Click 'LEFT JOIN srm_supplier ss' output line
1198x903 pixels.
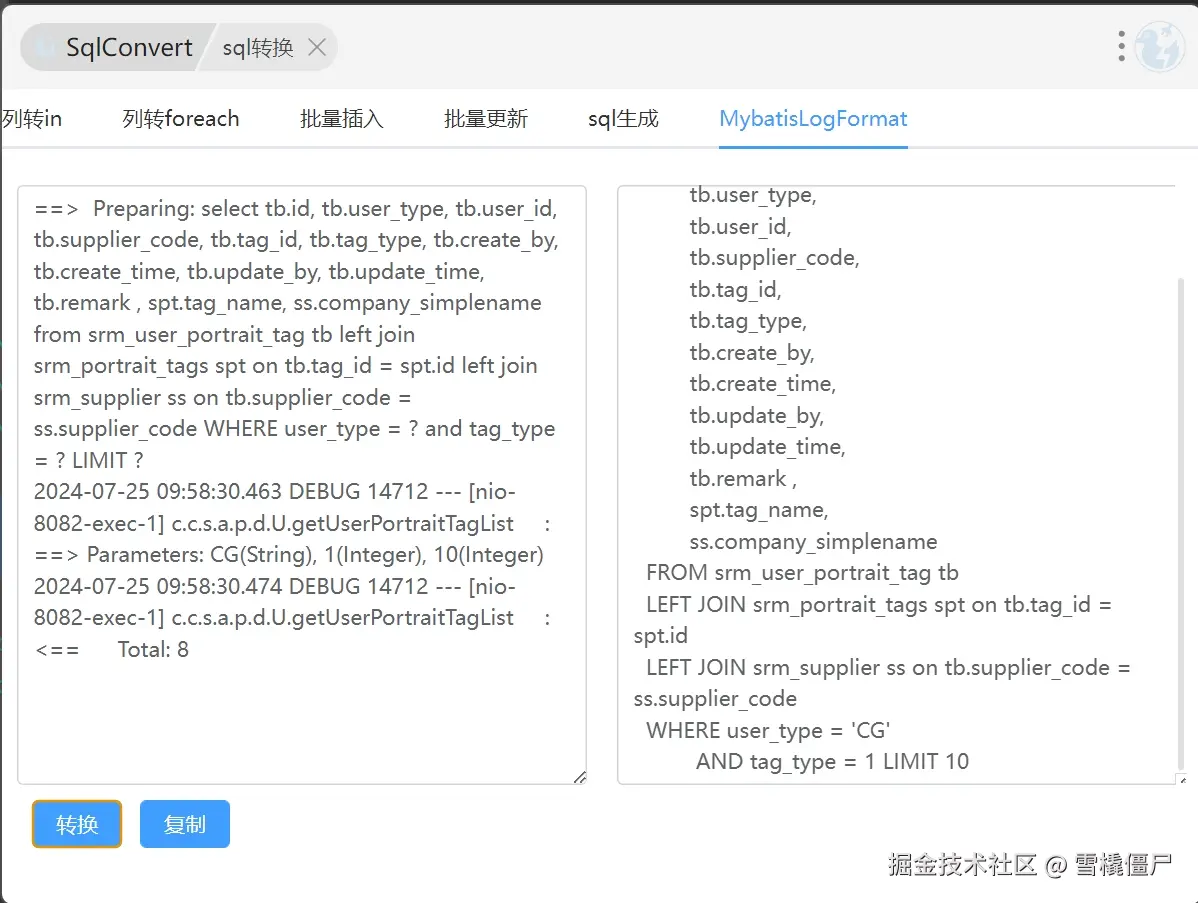pos(888,668)
